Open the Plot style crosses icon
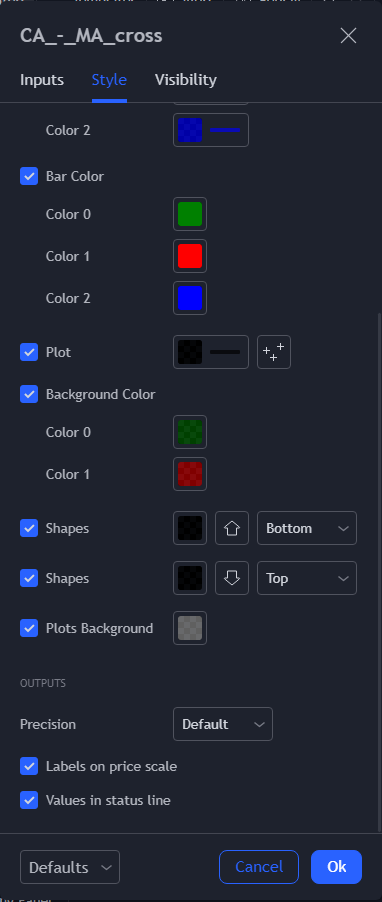This screenshot has height=902, width=382. click(274, 352)
